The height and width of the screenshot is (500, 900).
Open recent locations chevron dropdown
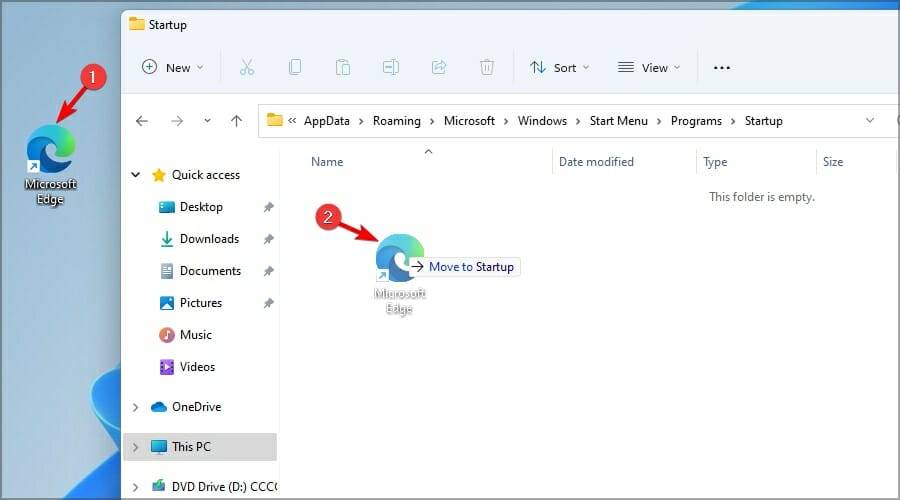pyautogui.click(x=207, y=121)
